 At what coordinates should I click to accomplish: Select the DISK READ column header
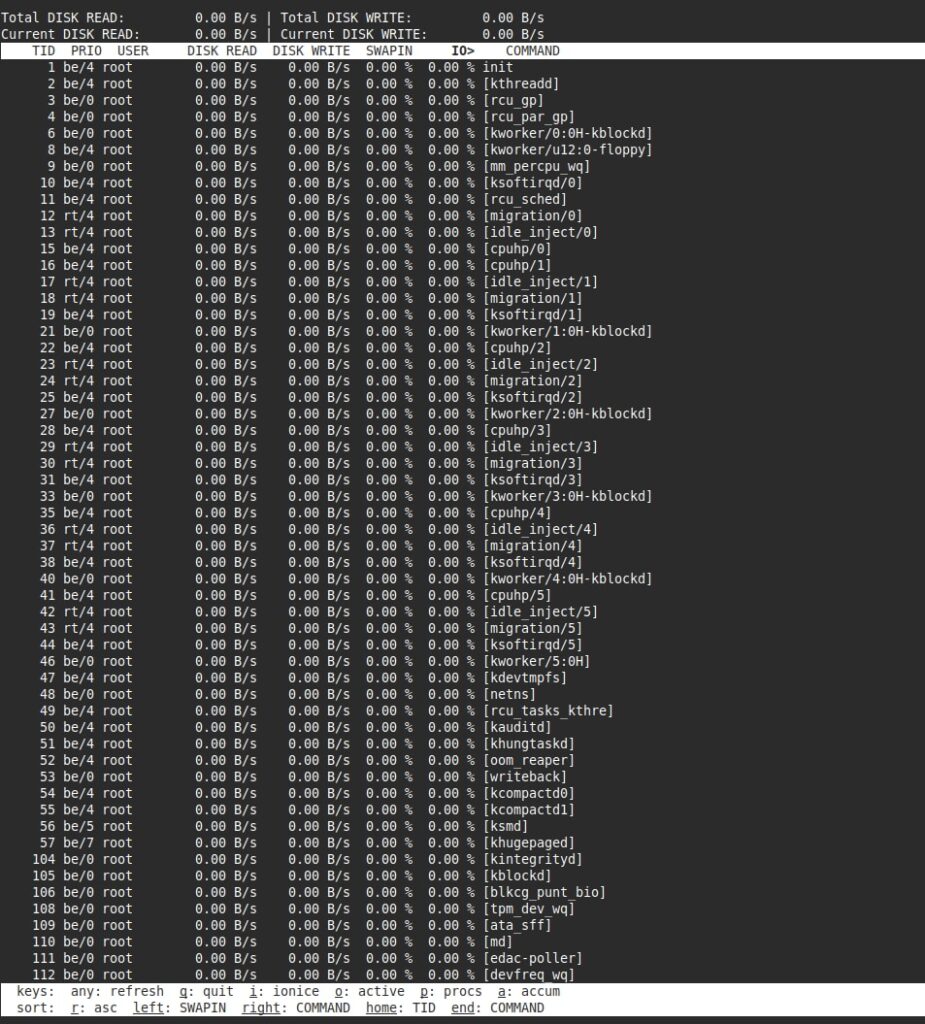point(222,51)
